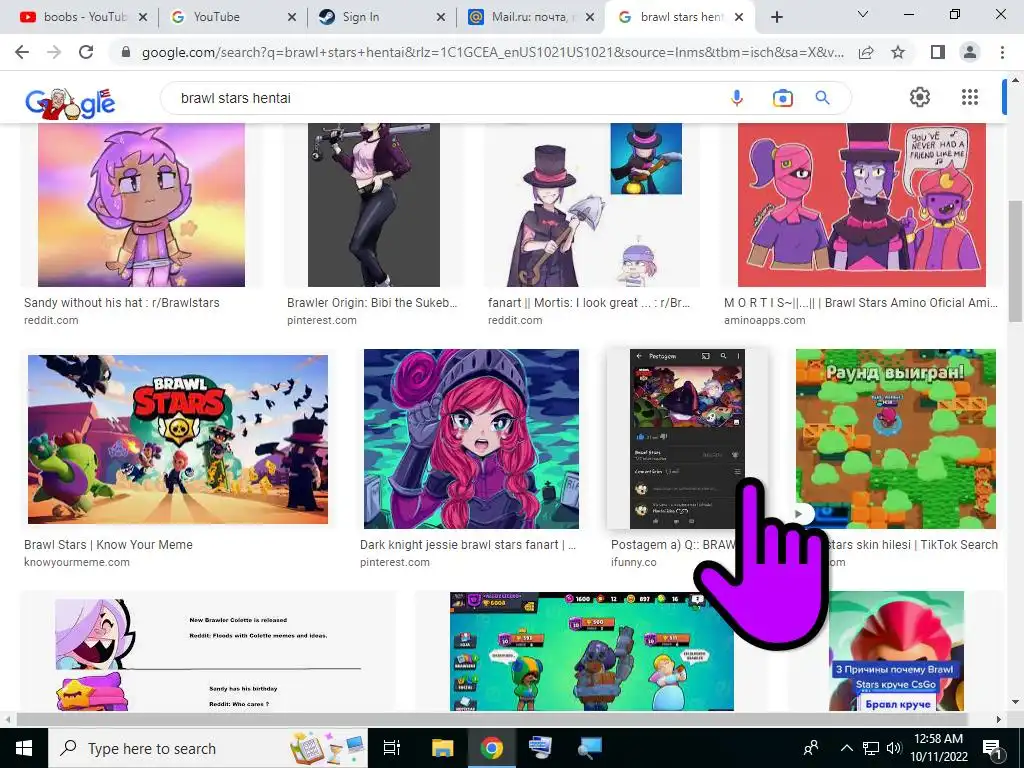Viewport: 1024px width, 768px height.
Task: Open 'Dark knight jessie' pinterest link
Action: click(468, 545)
